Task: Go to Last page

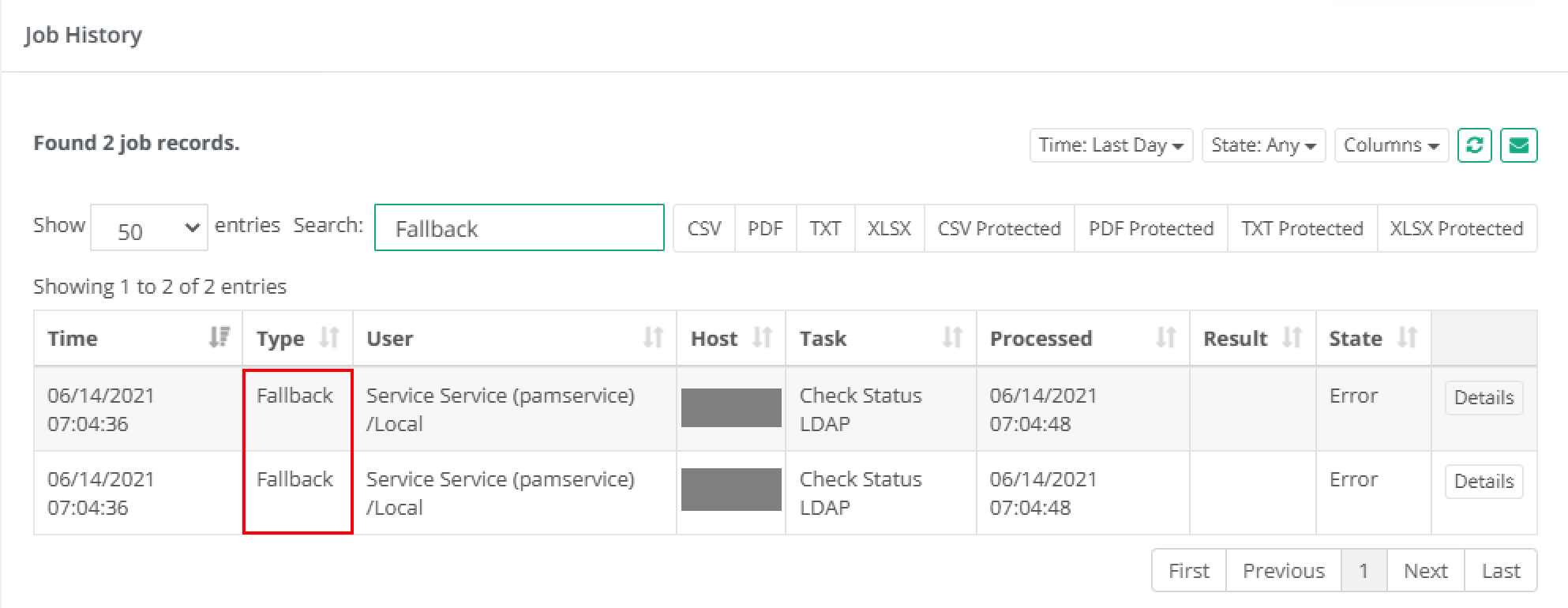Action: [x=1501, y=570]
